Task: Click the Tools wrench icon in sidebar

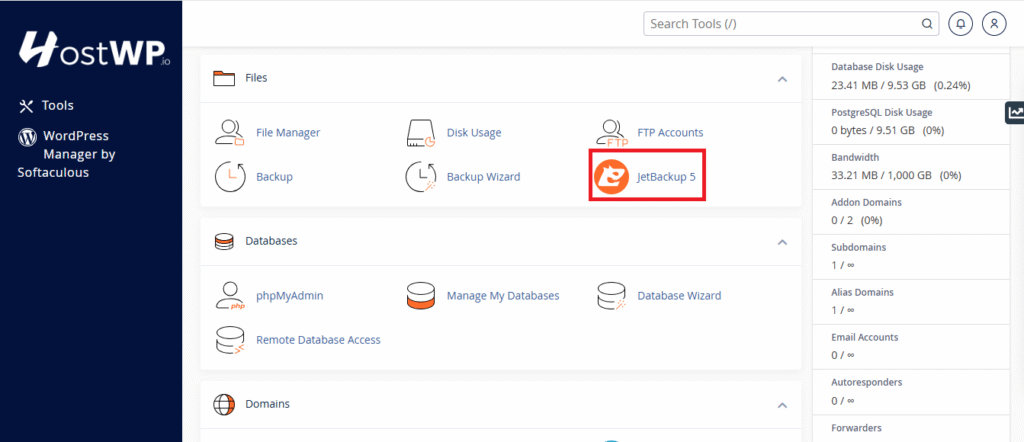Action: point(26,106)
